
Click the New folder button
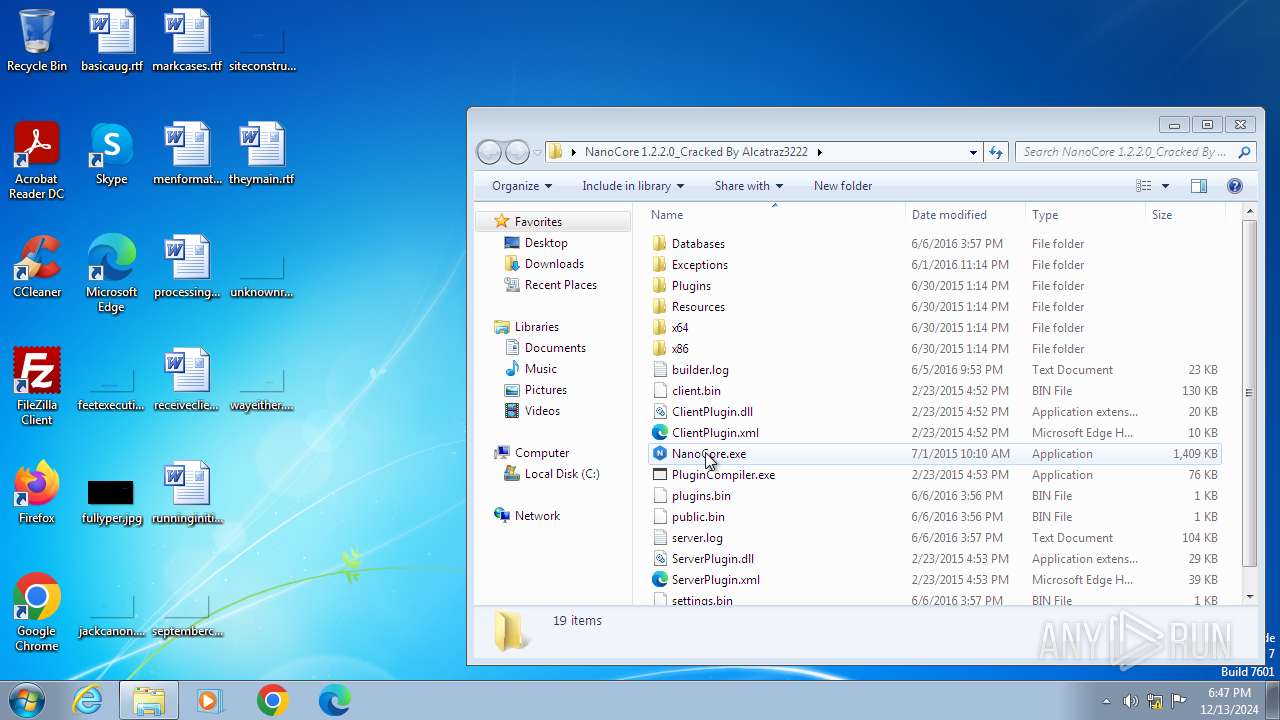[843, 186]
